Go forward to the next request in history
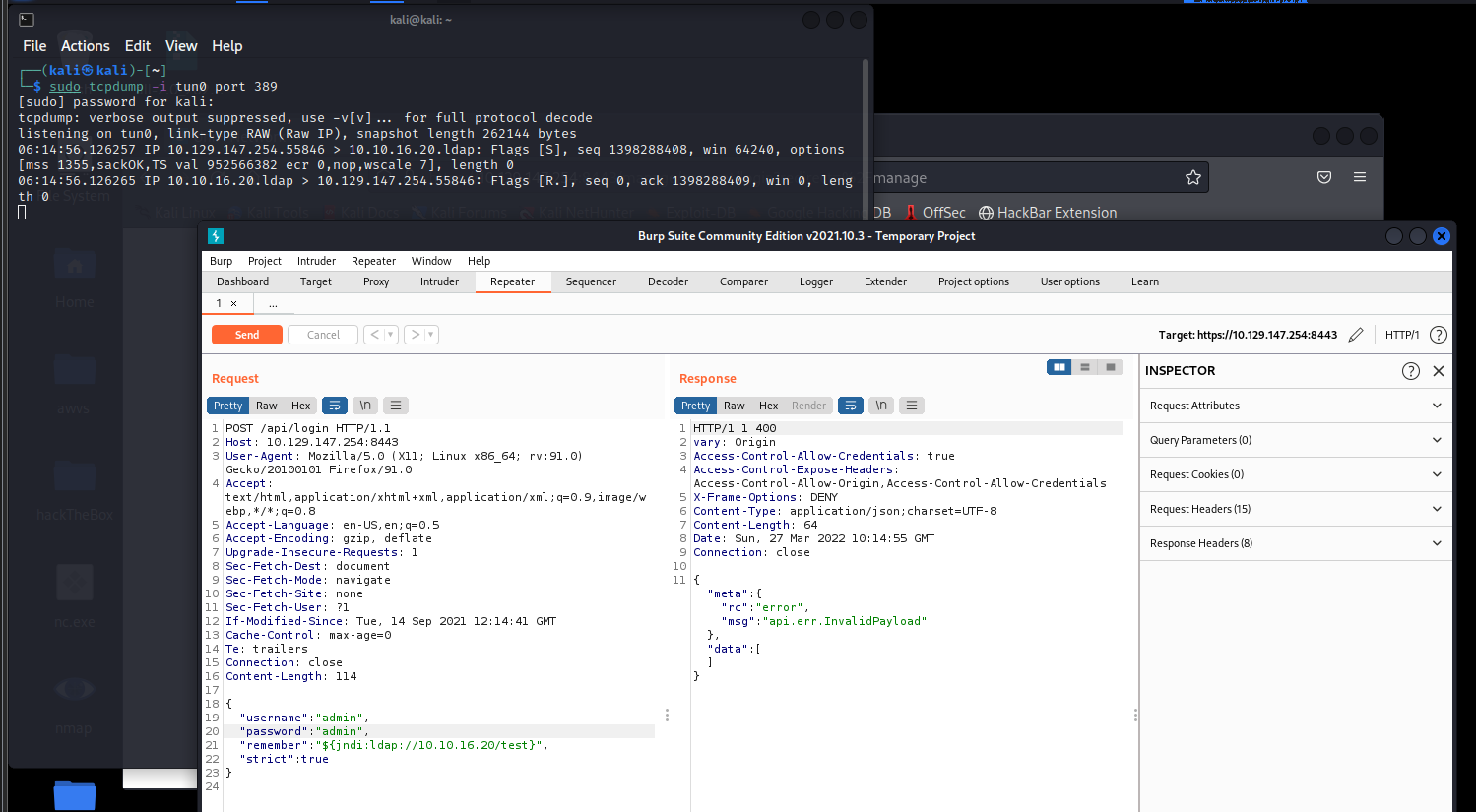 416,335
